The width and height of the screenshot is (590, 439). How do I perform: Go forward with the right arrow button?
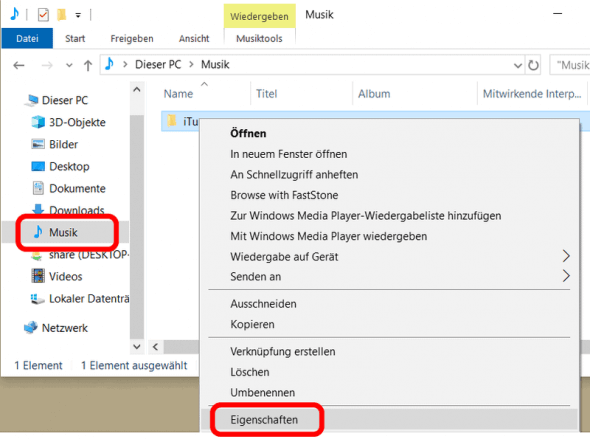[47, 65]
